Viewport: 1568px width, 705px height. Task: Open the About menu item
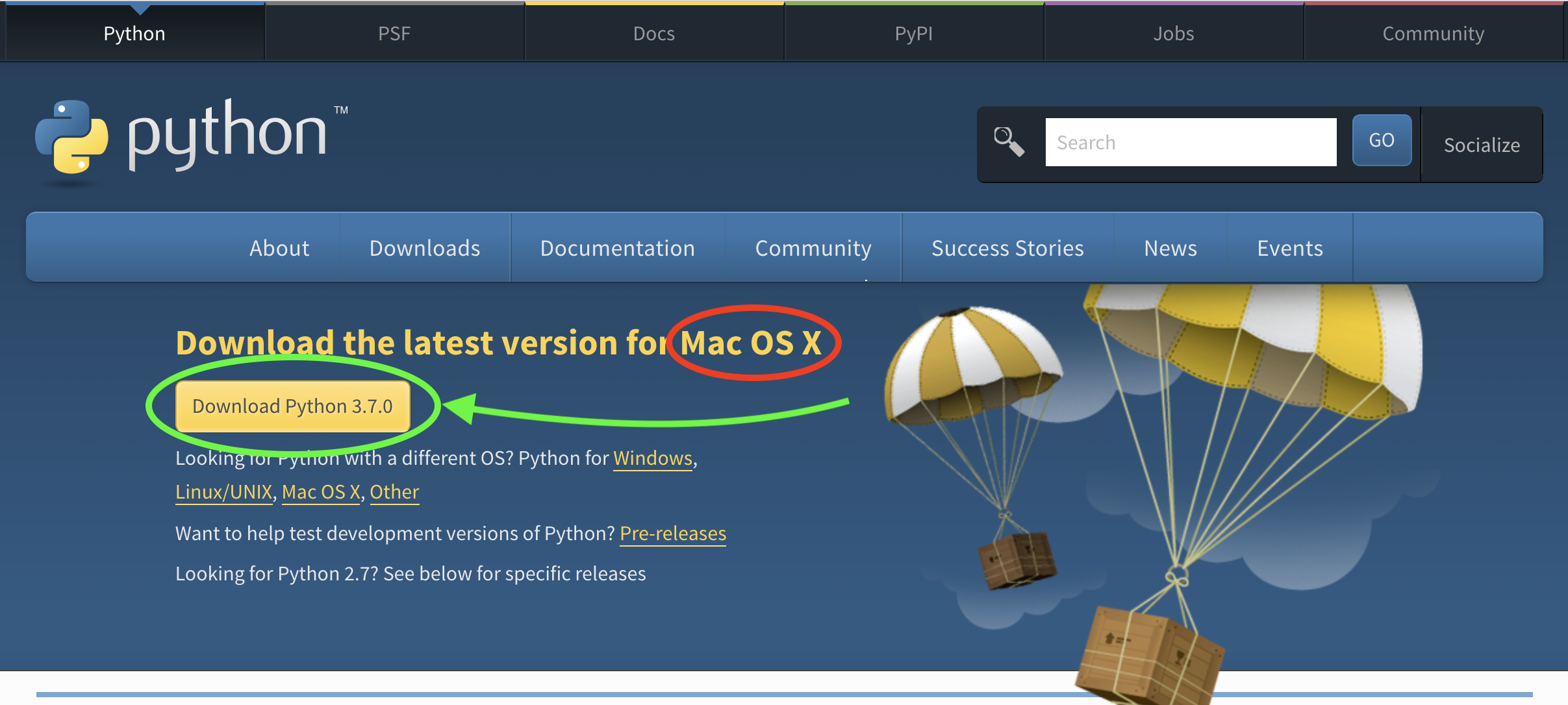tap(279, 248)
